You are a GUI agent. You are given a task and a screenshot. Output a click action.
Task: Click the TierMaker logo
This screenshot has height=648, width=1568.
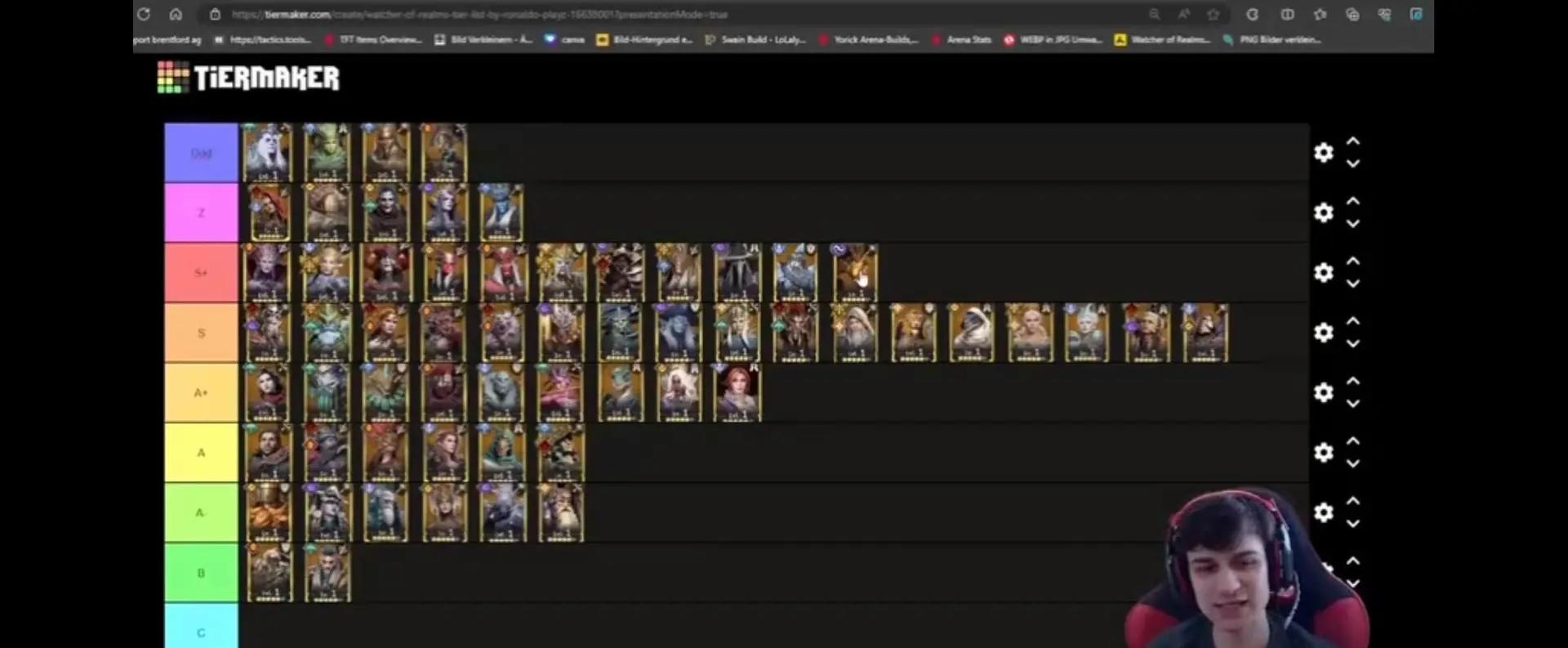pos(248,78)
